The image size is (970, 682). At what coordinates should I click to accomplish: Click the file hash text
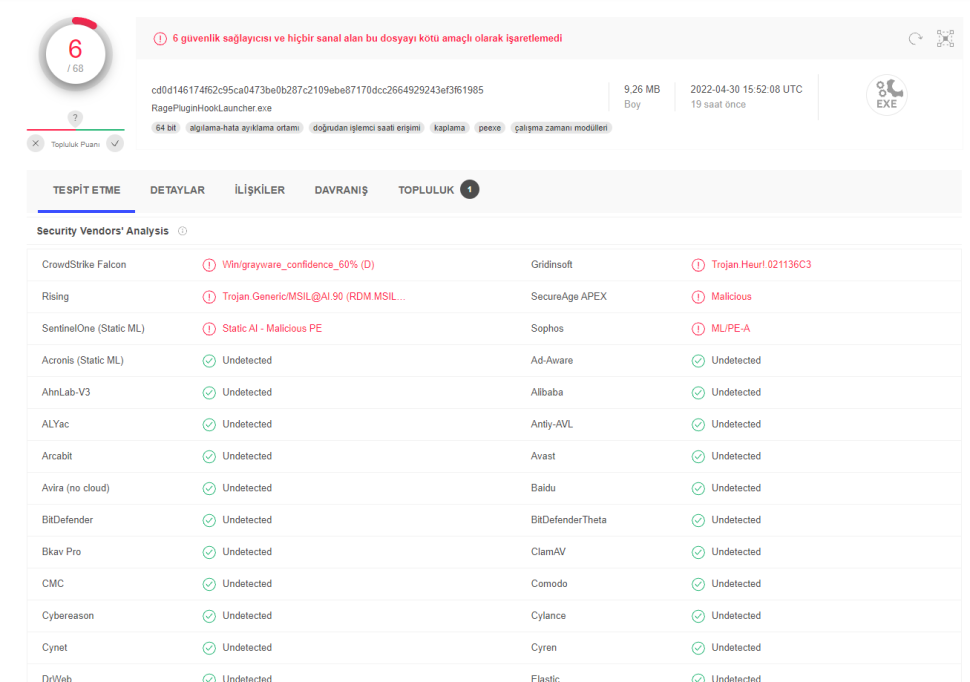pos(317,90)
